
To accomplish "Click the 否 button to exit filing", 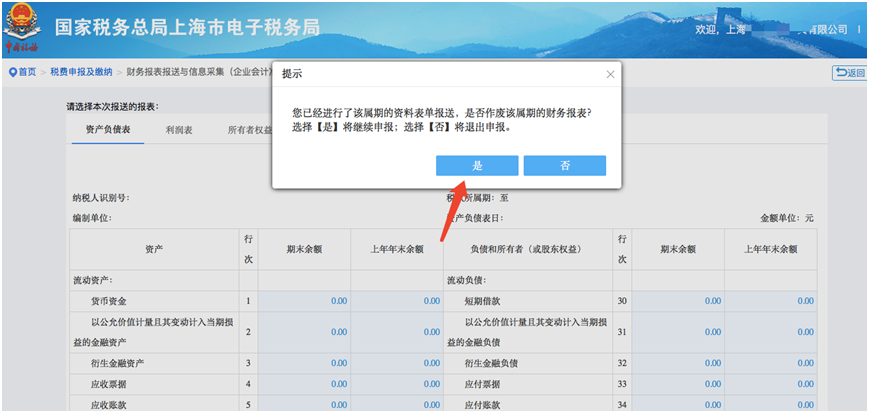I will click(564, 166).
